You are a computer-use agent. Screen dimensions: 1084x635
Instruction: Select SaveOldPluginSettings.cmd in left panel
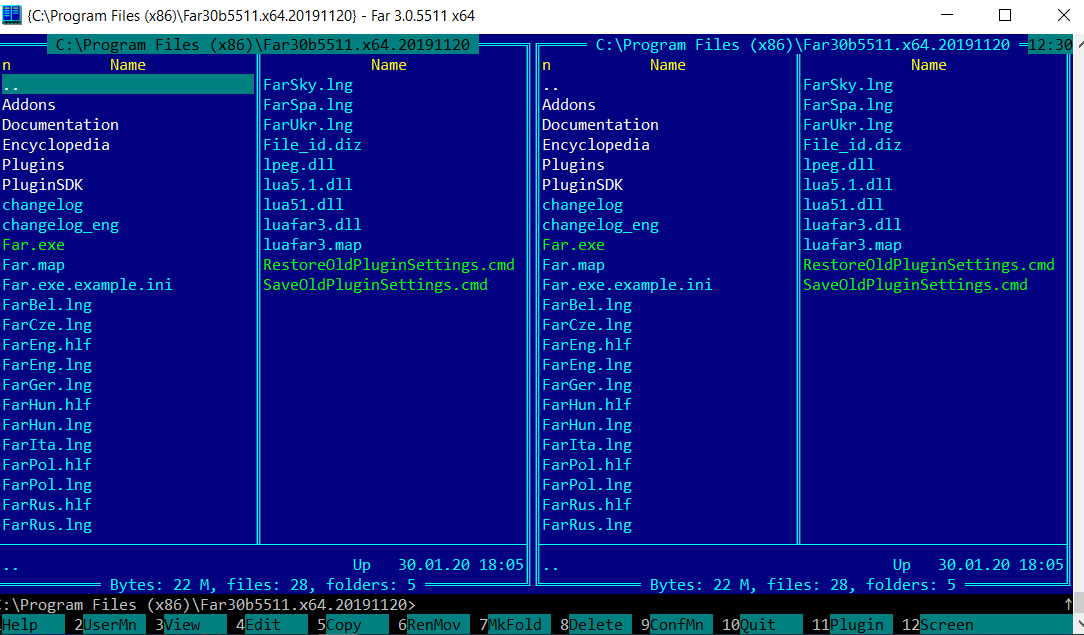click(375, 285)
